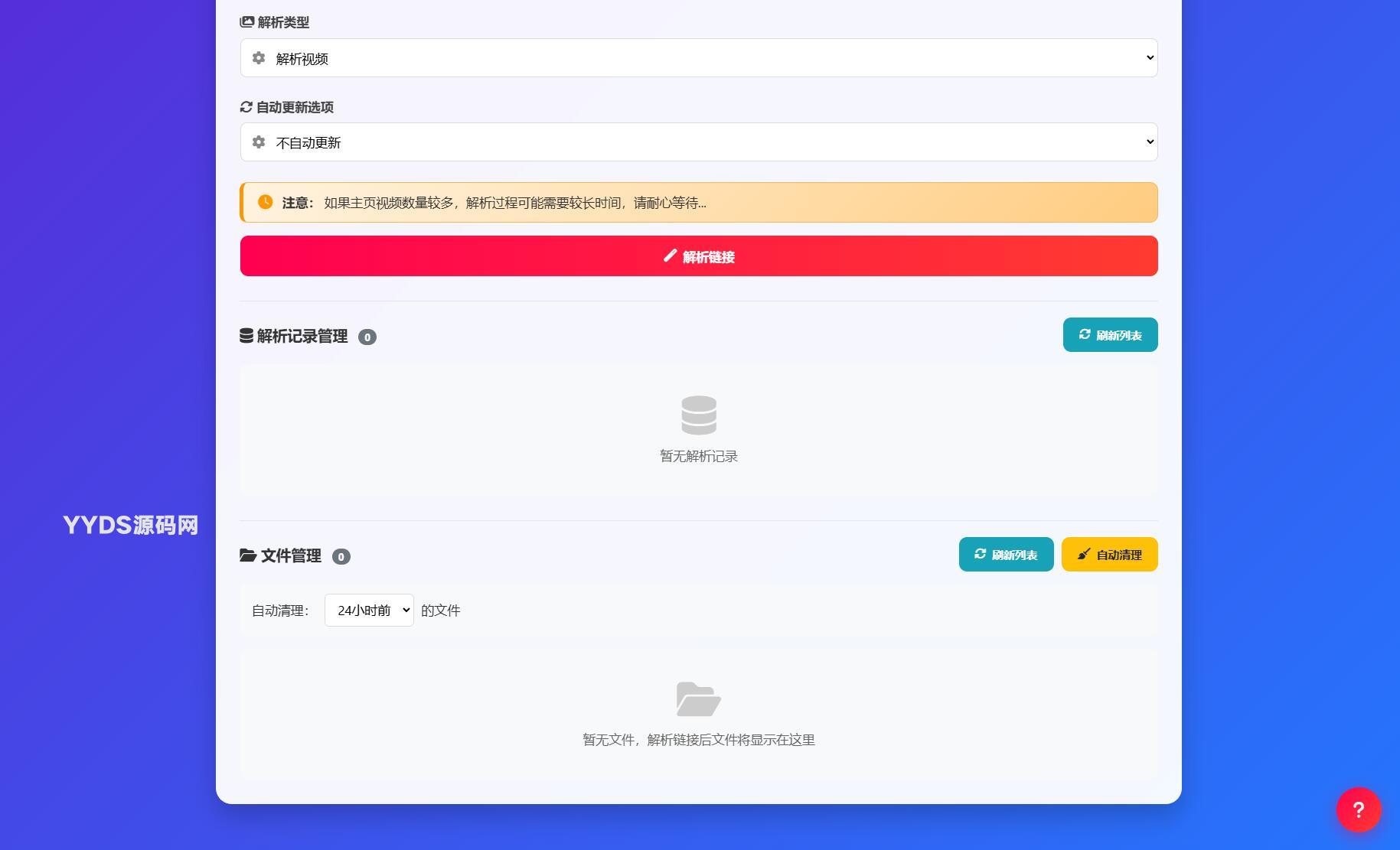Click the yellow 自动清理 button
1400x850 pixels.
1109,555
